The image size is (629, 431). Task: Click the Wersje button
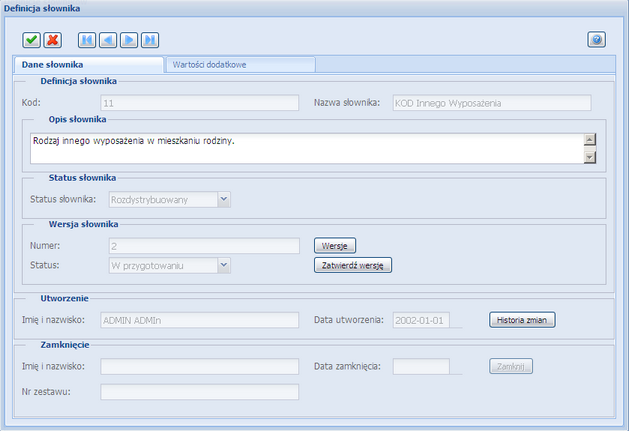[x=335, y=245]
